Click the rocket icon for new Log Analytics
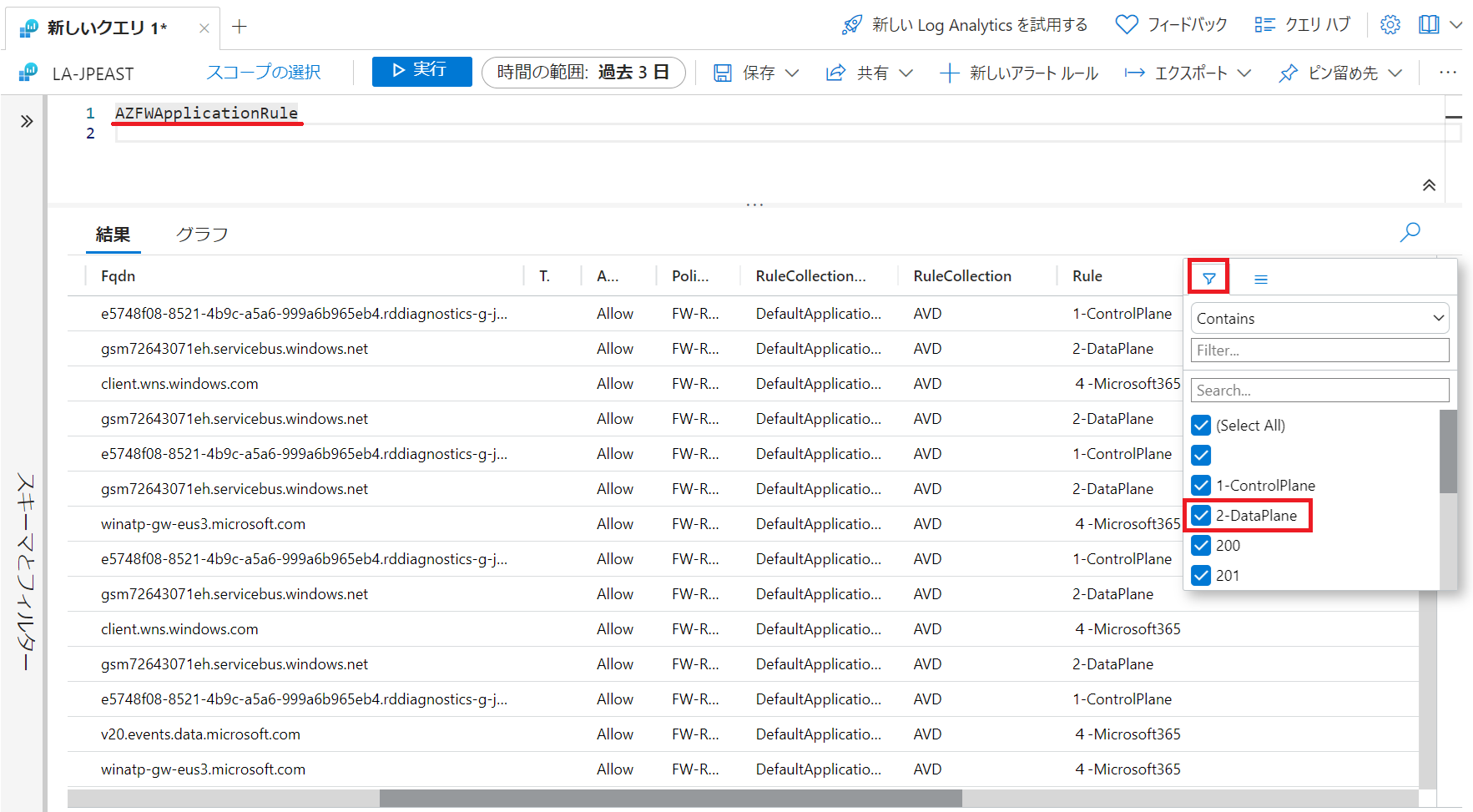This screenshot has height=812, width=1473. pos(852,25)
